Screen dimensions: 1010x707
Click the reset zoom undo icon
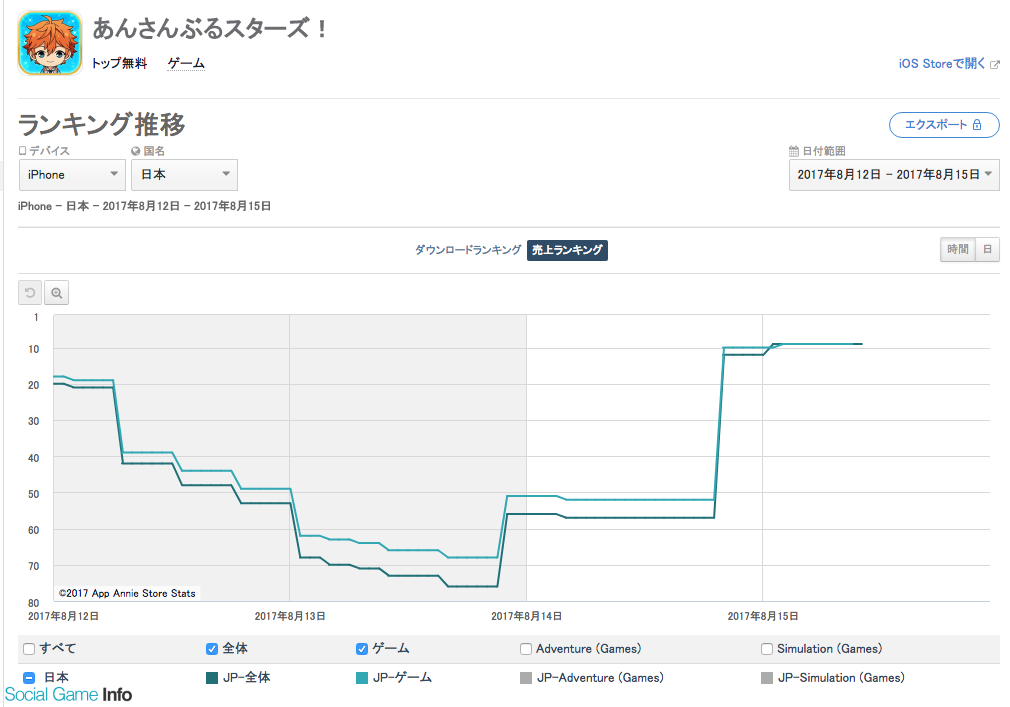30,292
